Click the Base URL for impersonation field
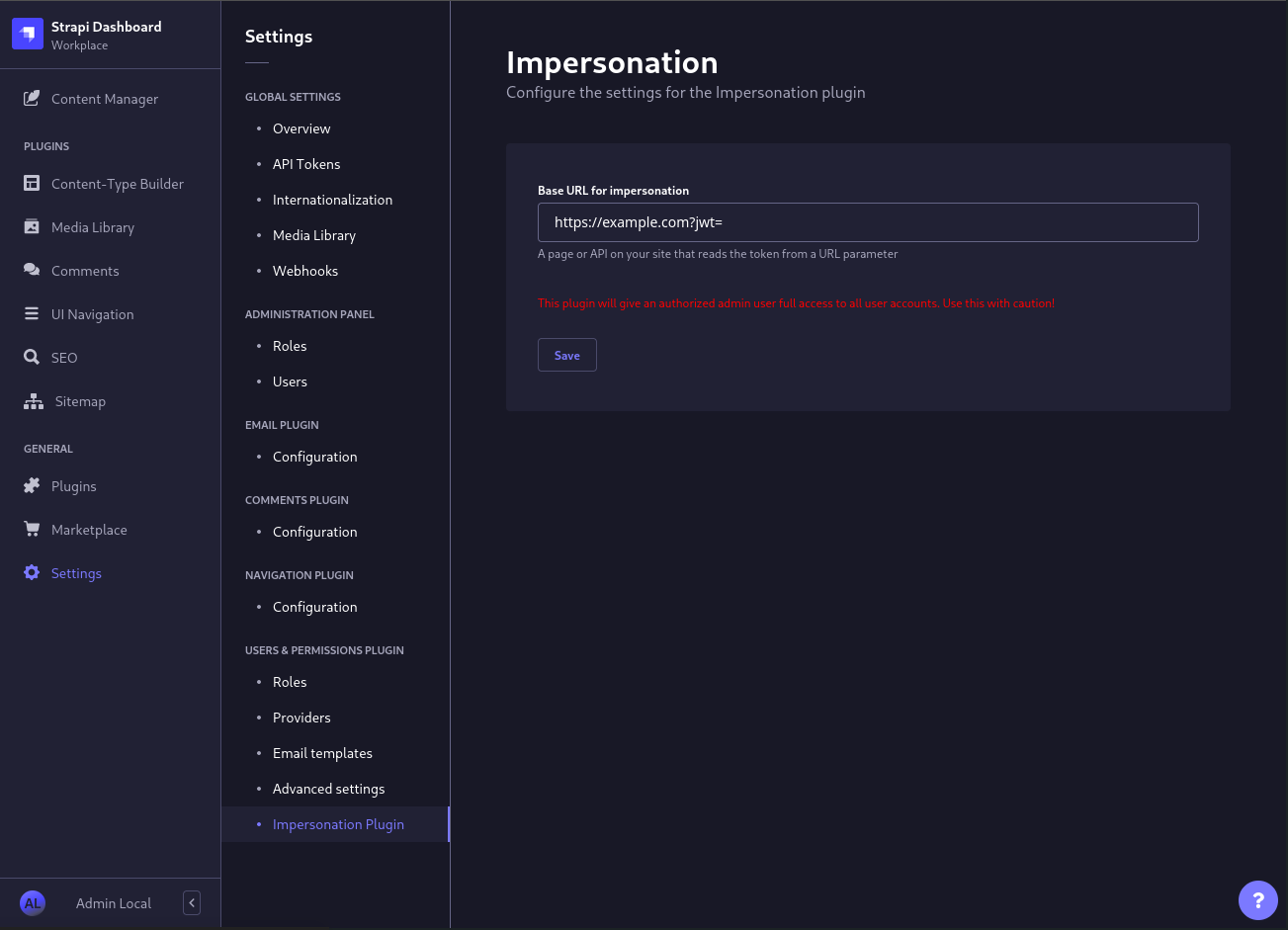Viewport: 1288px width, 930px height. pos(868,222)
